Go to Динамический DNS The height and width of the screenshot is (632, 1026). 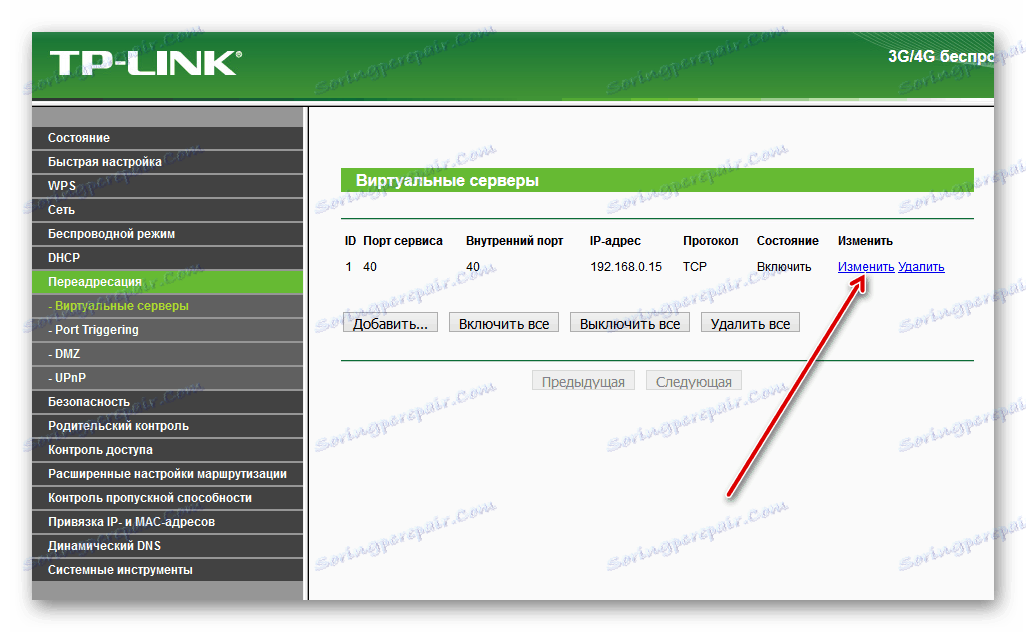pyautogui.click(x=168, y=546)
